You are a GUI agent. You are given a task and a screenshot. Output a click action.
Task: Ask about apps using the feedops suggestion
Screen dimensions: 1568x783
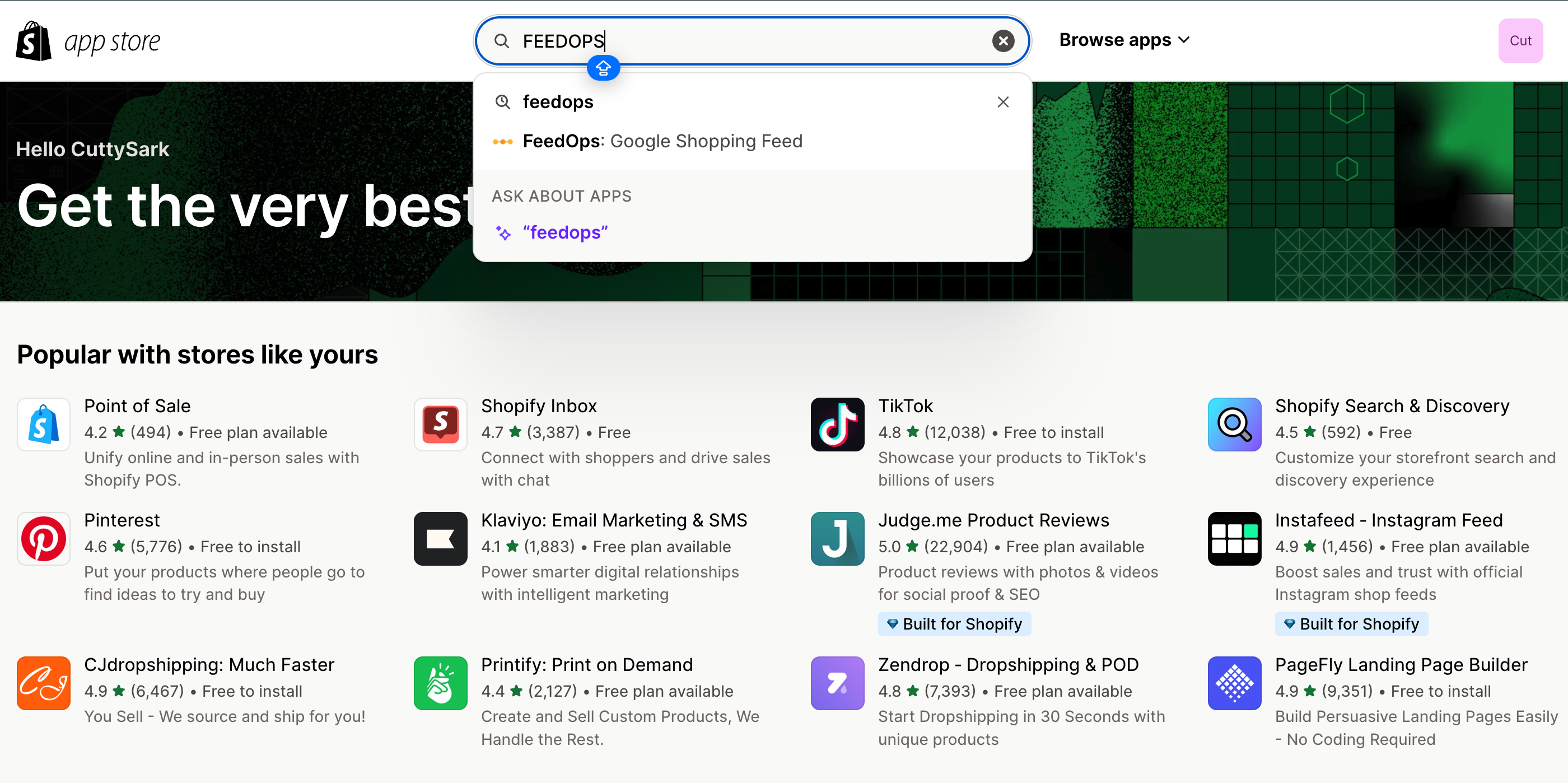pos(566,232)
